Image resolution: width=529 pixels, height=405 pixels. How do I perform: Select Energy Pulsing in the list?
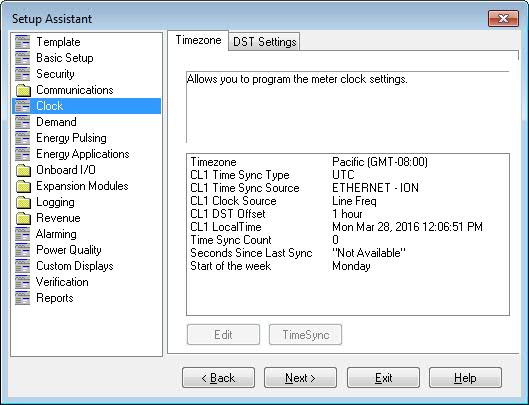(71, 138)
